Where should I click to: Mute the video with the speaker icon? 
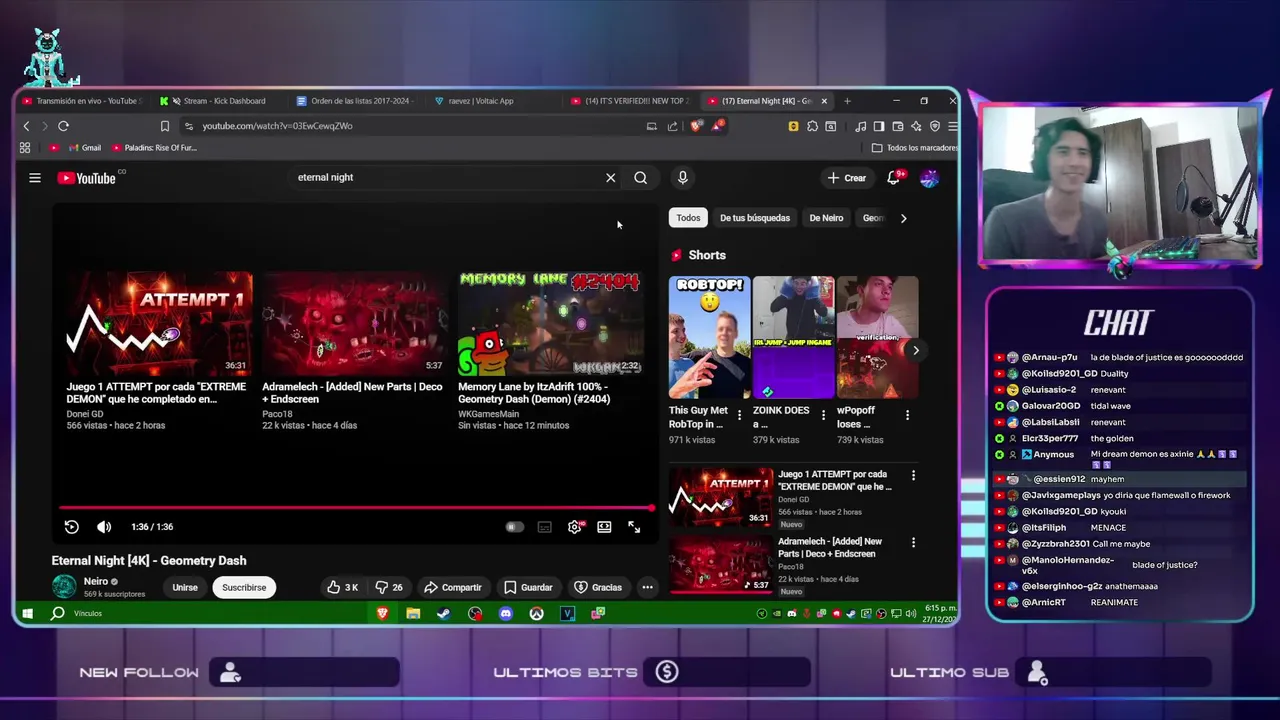tap(104, 527)
